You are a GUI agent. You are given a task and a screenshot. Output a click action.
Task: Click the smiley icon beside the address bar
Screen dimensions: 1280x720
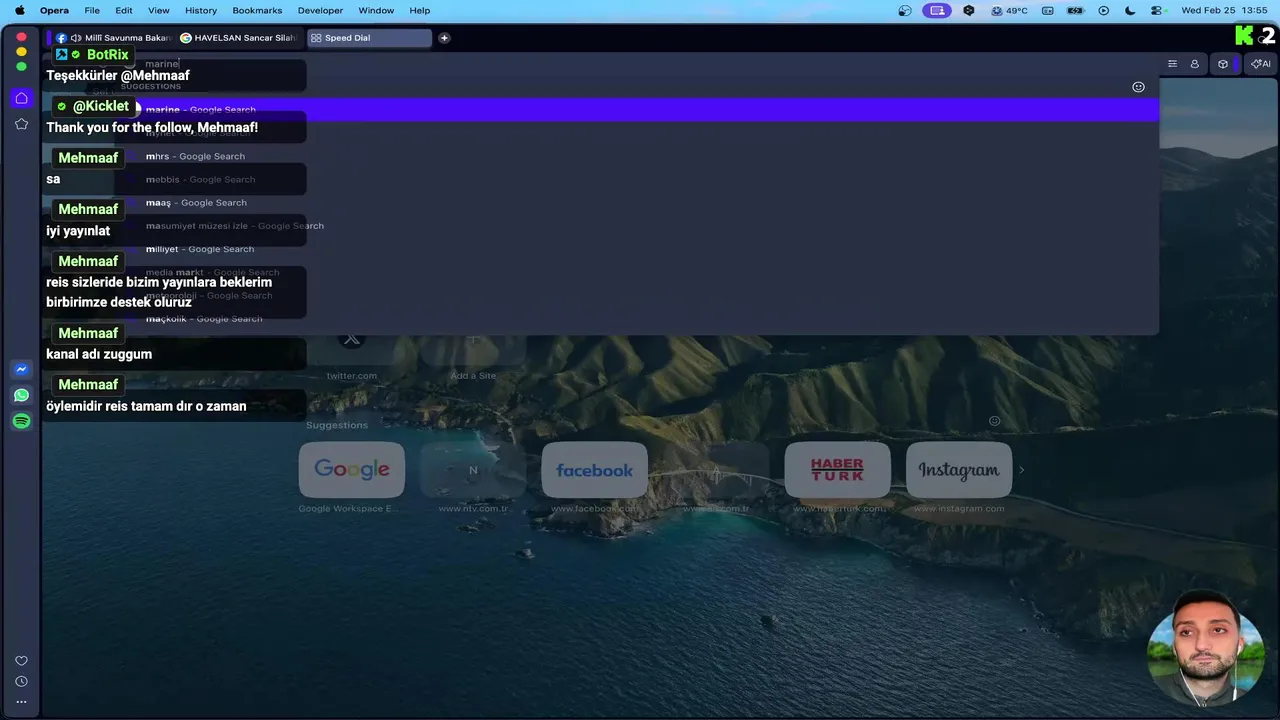1138,87
